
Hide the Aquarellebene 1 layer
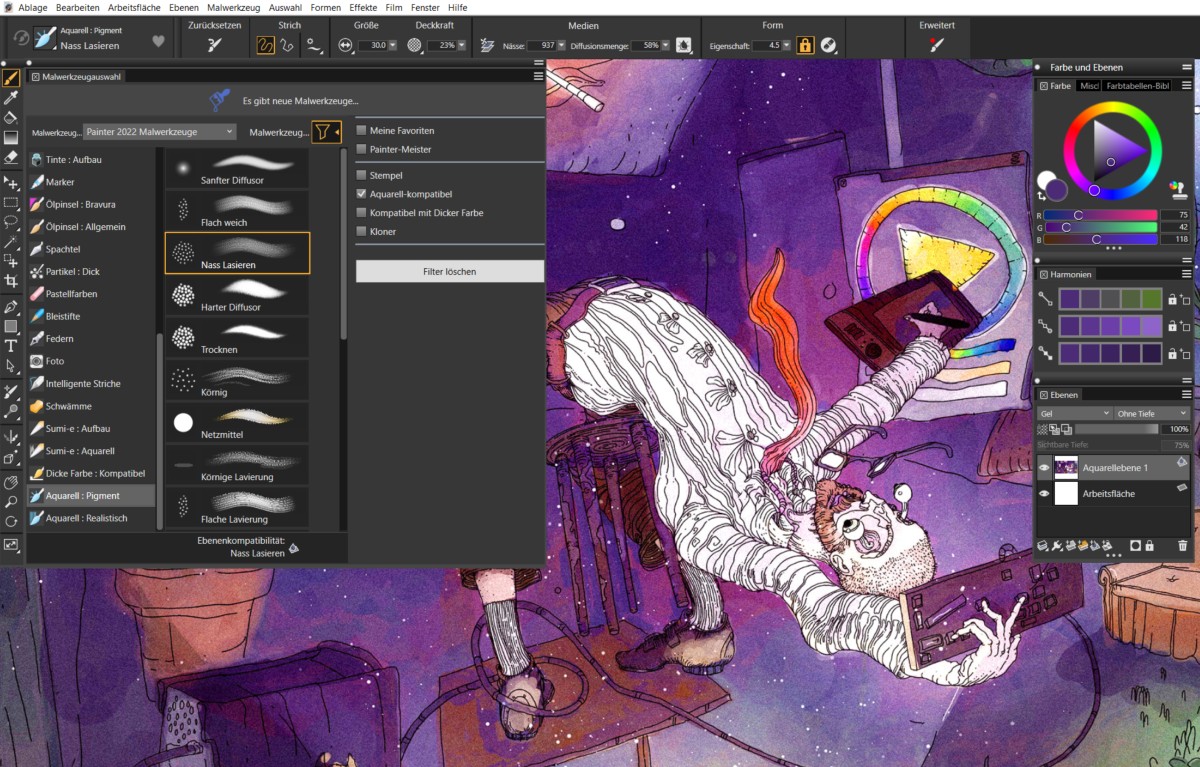[x=1044, y=467]
